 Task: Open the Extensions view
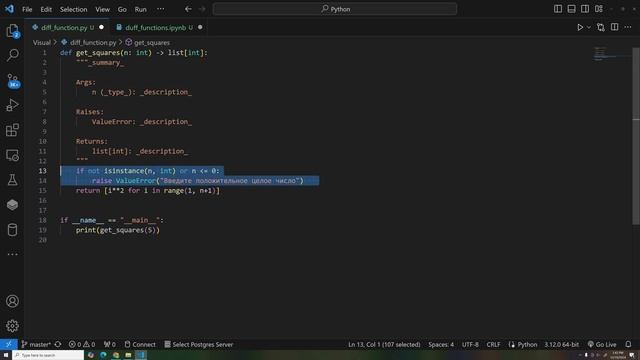click(12, 130)
